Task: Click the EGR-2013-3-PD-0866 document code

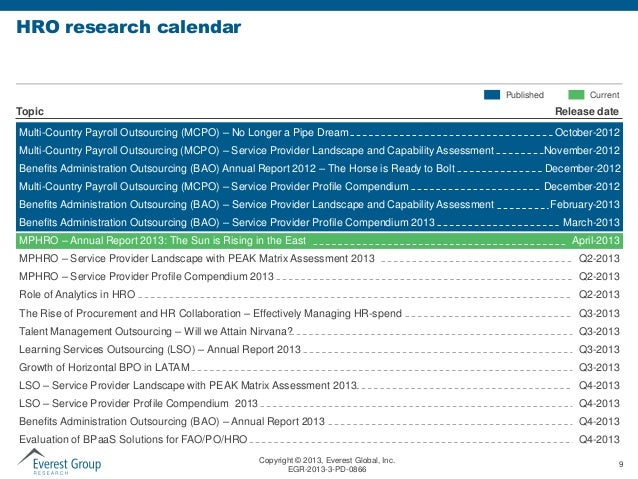Action: coord(327,469)
